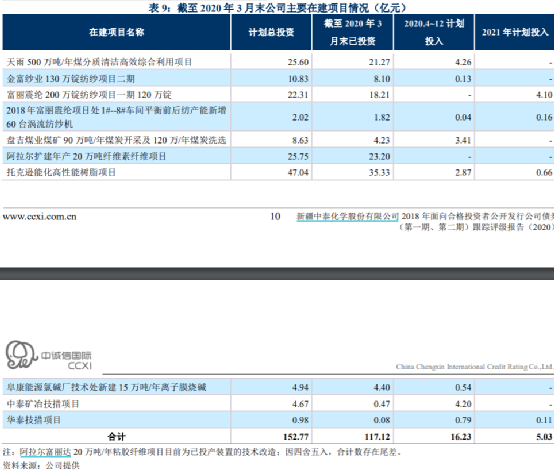This screenshot has height=471, width=554.
Task: Click value 0.66 for 托克逊能化
Action: [x=544, y=172]
